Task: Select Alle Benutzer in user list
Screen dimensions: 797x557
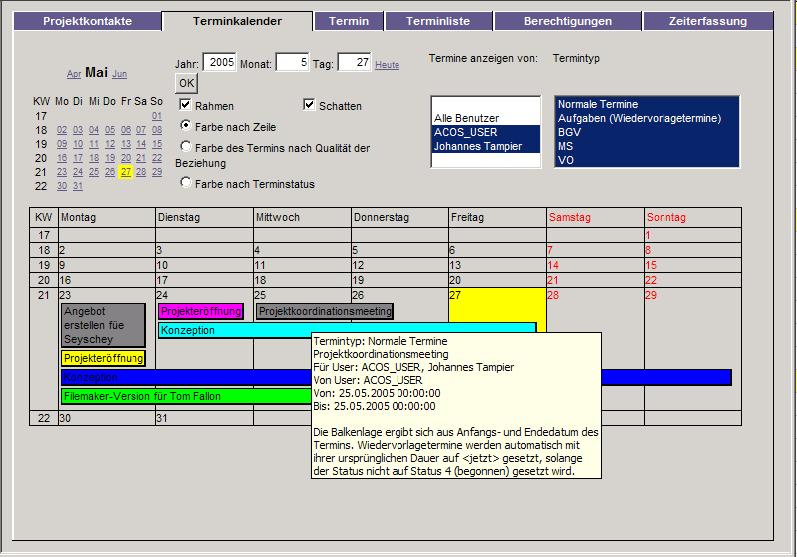Action: (x=485, y=118)
